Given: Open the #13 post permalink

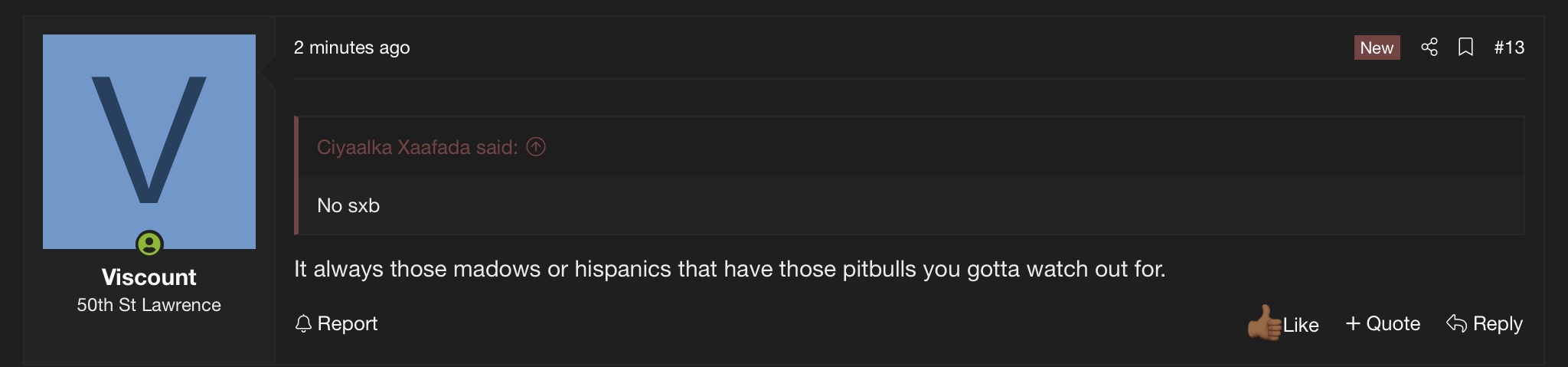Looking at the screenshot, I should click(1508, 48).
